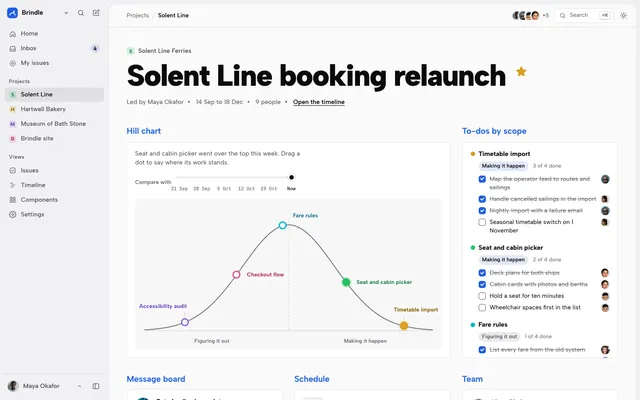The width and height of the screenshot is (640, 400).
Task: Uncheck Handle cancelled sailings in the import
Action: (482, 199)
